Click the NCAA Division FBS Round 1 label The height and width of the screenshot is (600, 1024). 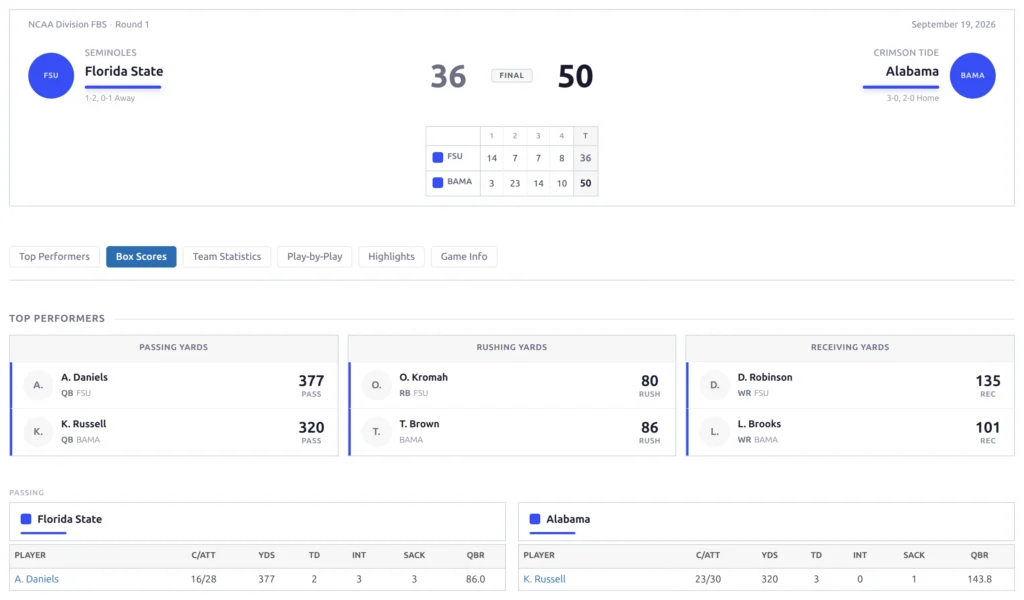(x=89, y=24)
